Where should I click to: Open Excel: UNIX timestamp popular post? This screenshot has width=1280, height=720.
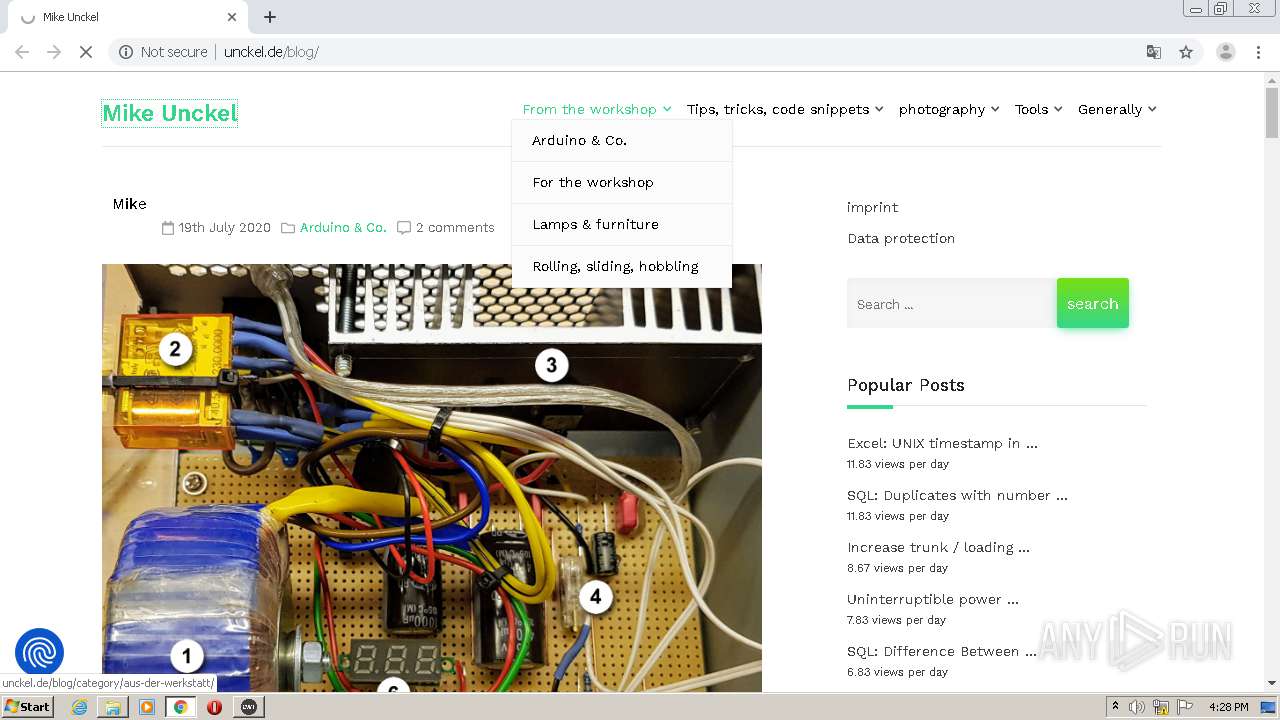click(942, 443)
